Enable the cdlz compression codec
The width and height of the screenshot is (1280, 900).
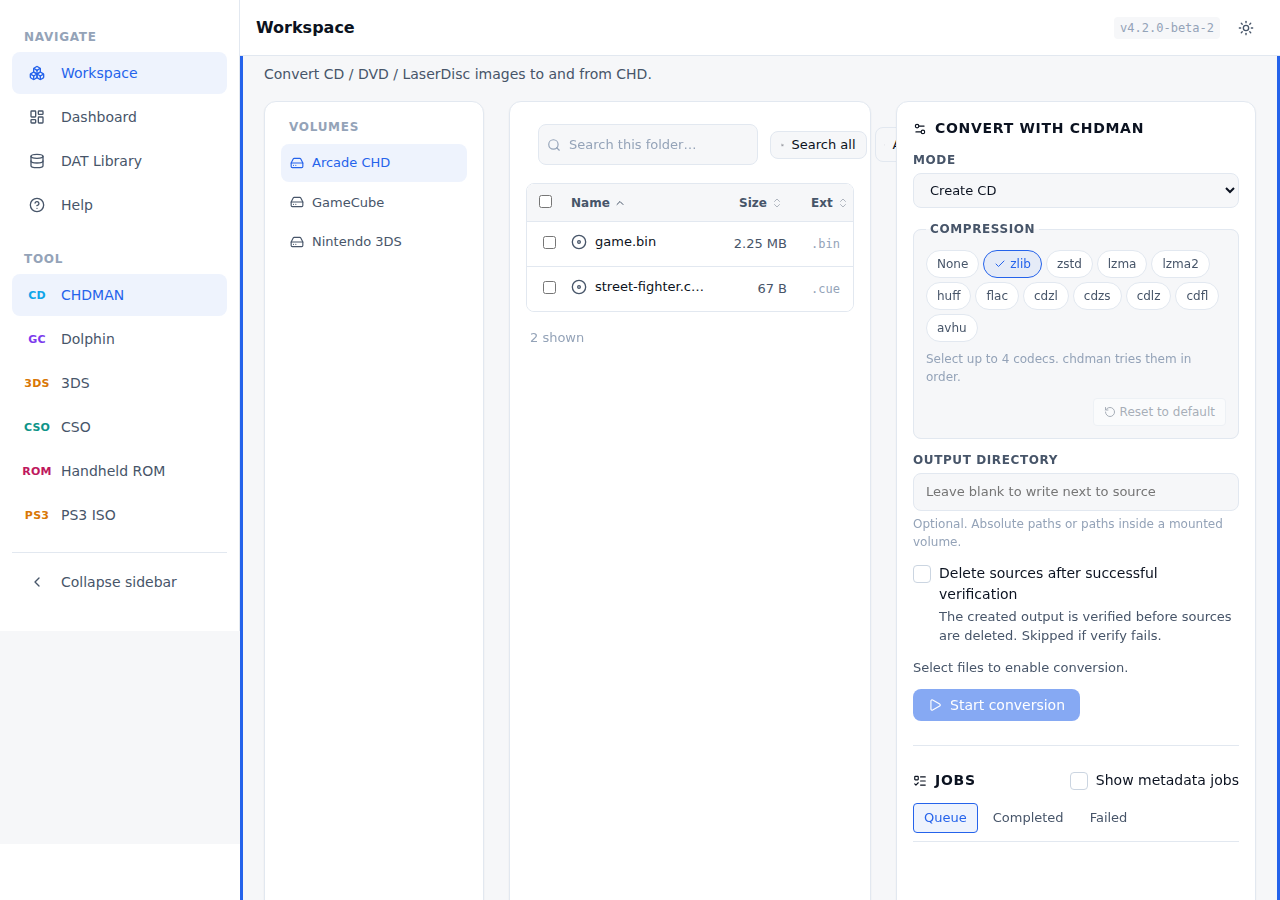click(x=1149, y=296)
